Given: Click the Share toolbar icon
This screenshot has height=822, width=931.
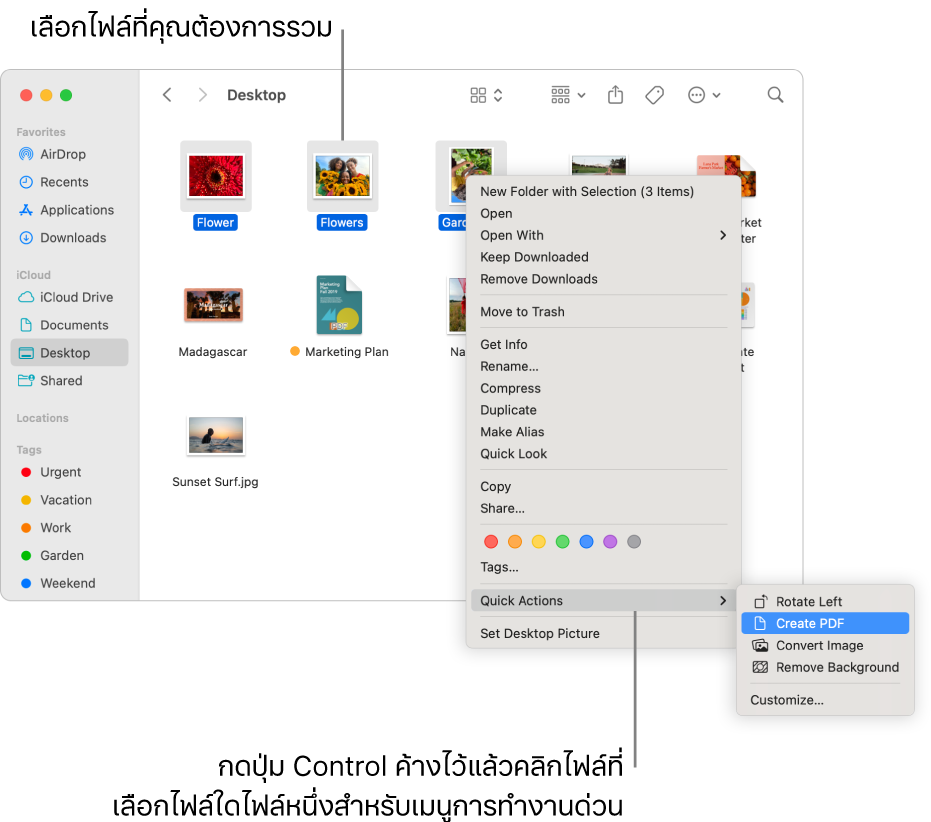Looking at the screenshot, I should click(616, 95).
